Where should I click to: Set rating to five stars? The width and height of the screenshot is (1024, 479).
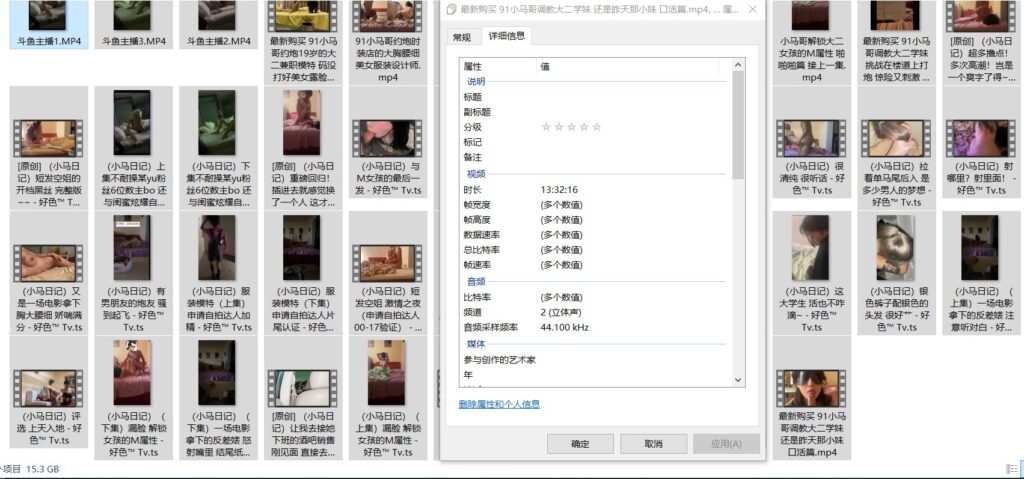pos(597,127)
